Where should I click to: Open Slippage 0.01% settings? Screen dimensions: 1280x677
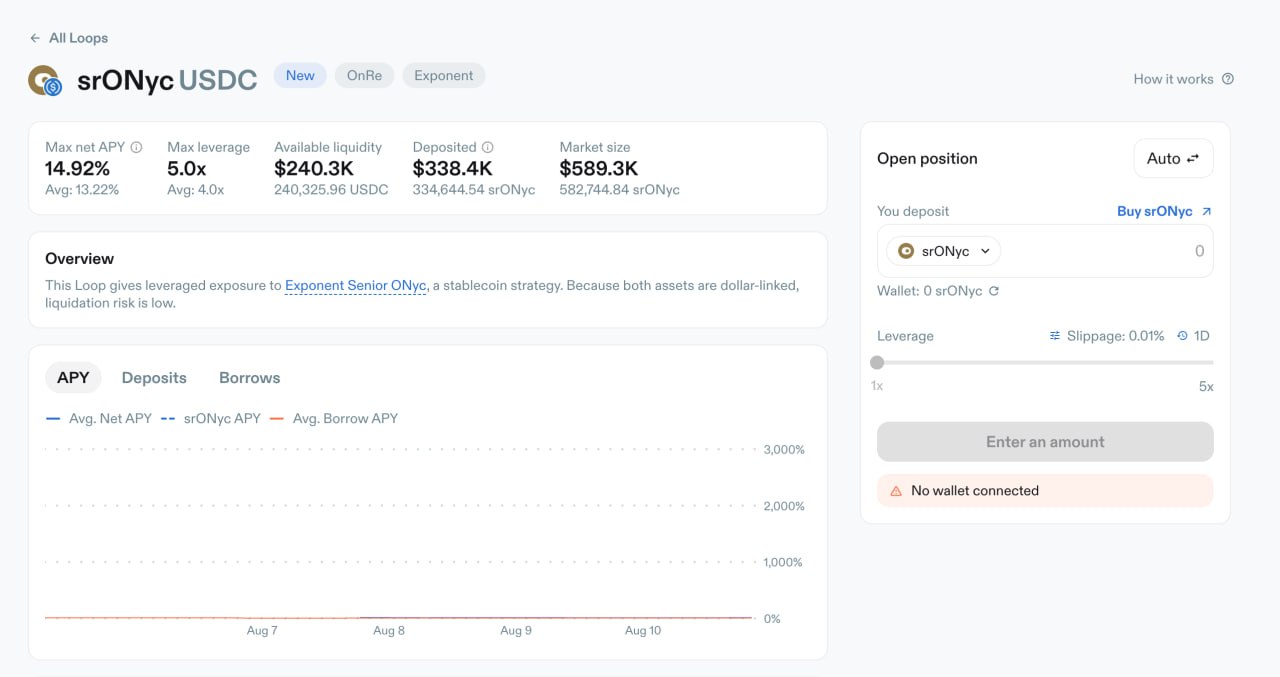tap(1106, 336)
